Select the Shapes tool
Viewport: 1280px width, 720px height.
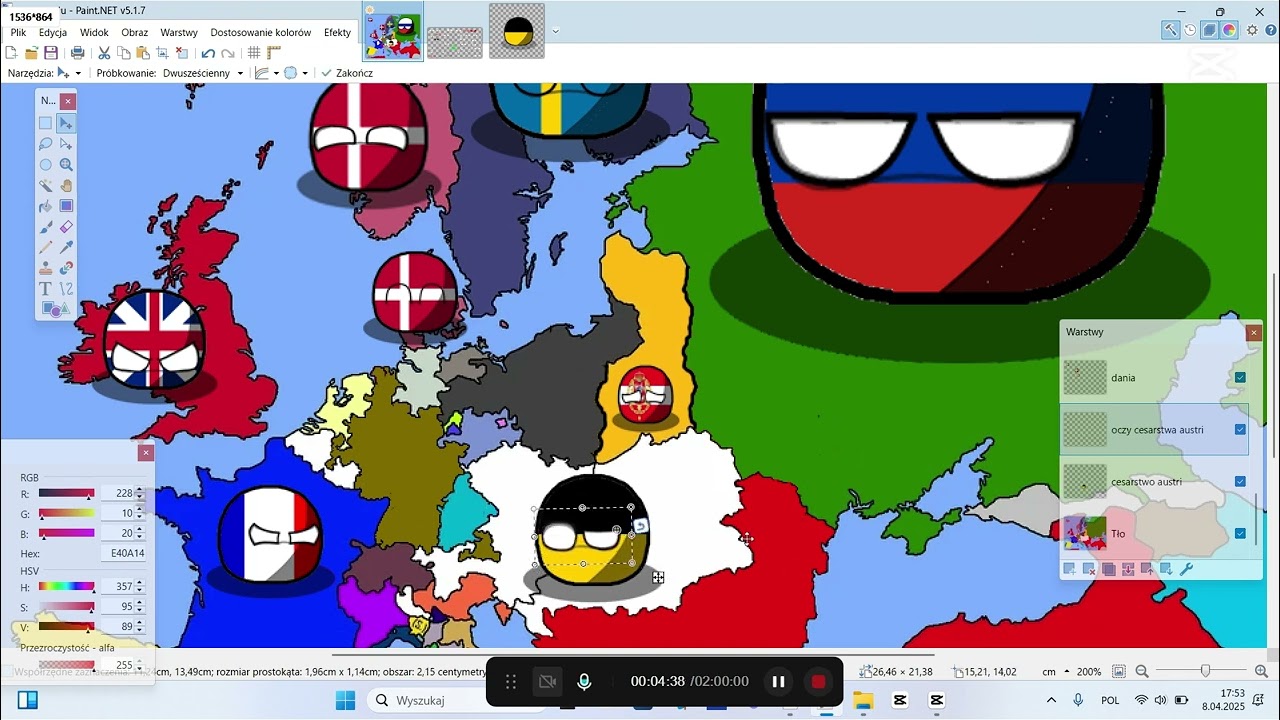(55, 310)
